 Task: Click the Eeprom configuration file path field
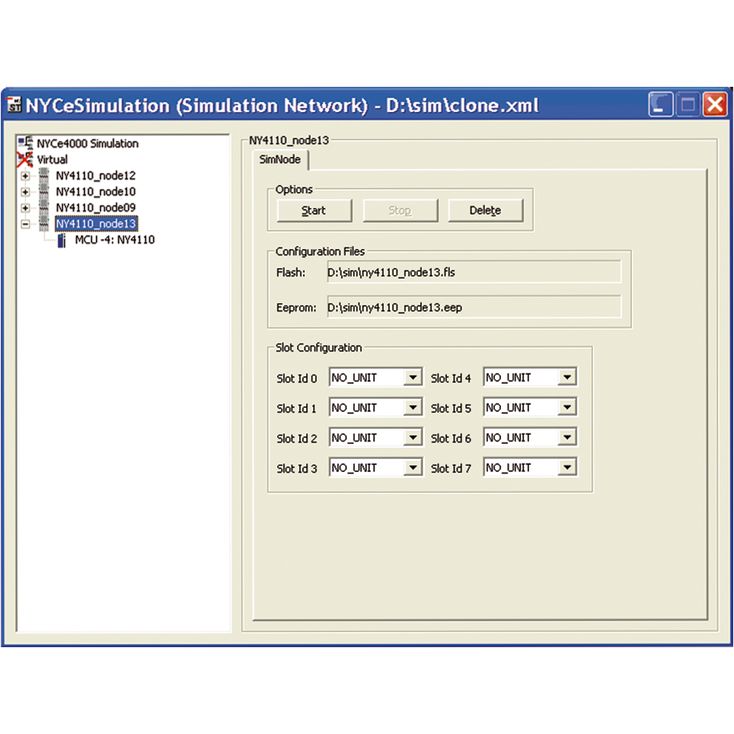[474, 307]
